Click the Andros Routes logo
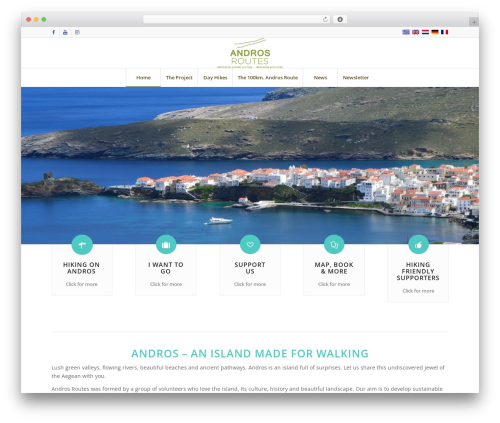 click(x=250, y=53)
